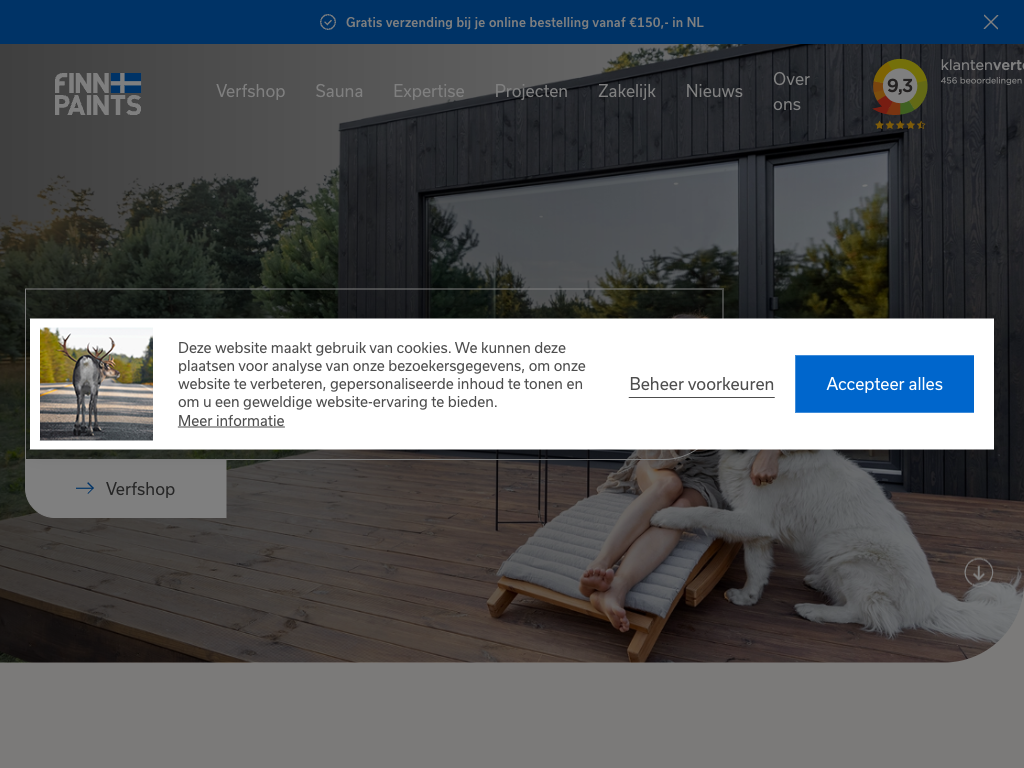The image size is (1024, 768).
Task: Click the star rating under the score
Action: pos(899,125)
